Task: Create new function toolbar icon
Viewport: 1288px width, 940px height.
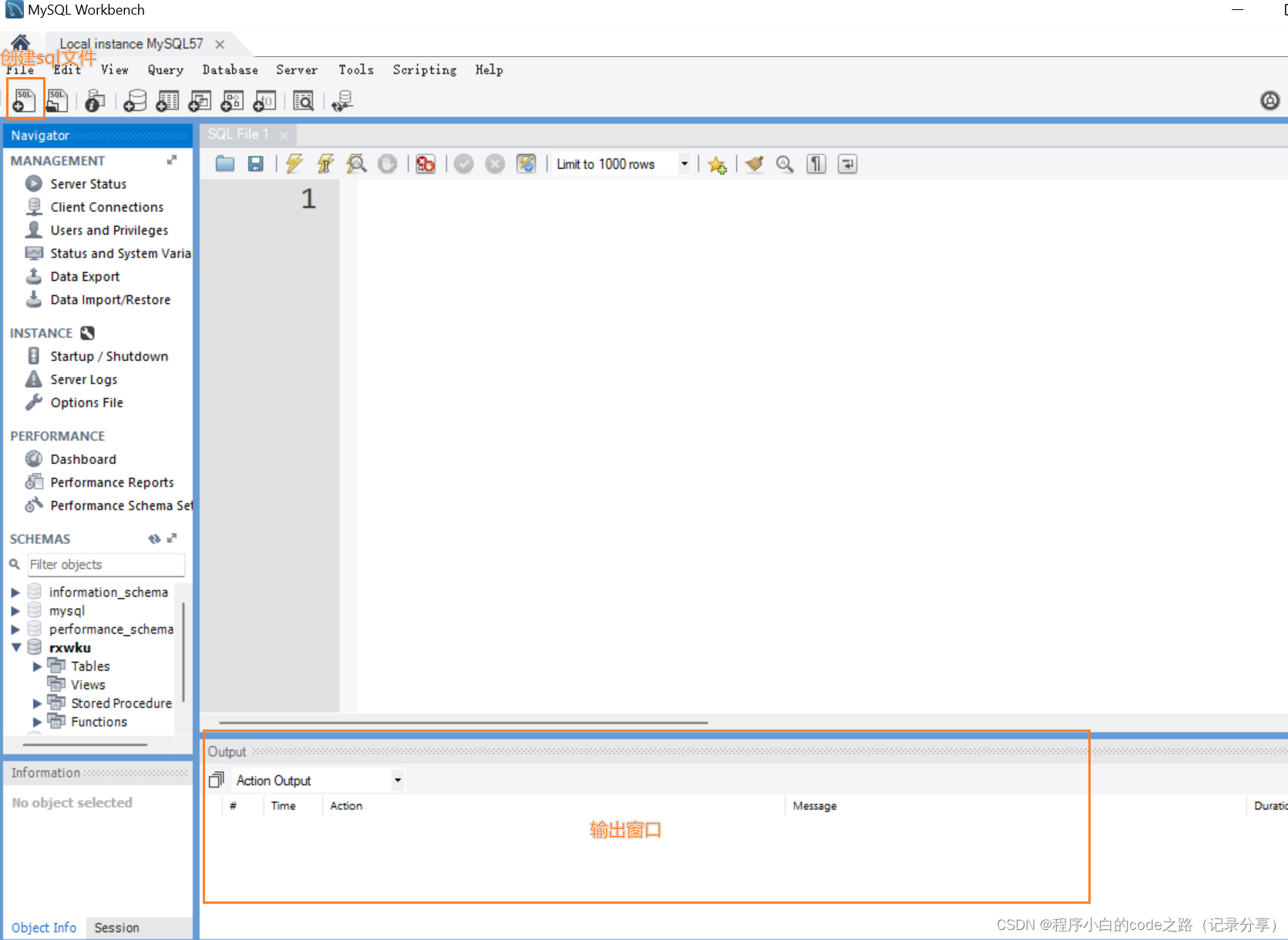Action: pos(264,100)
